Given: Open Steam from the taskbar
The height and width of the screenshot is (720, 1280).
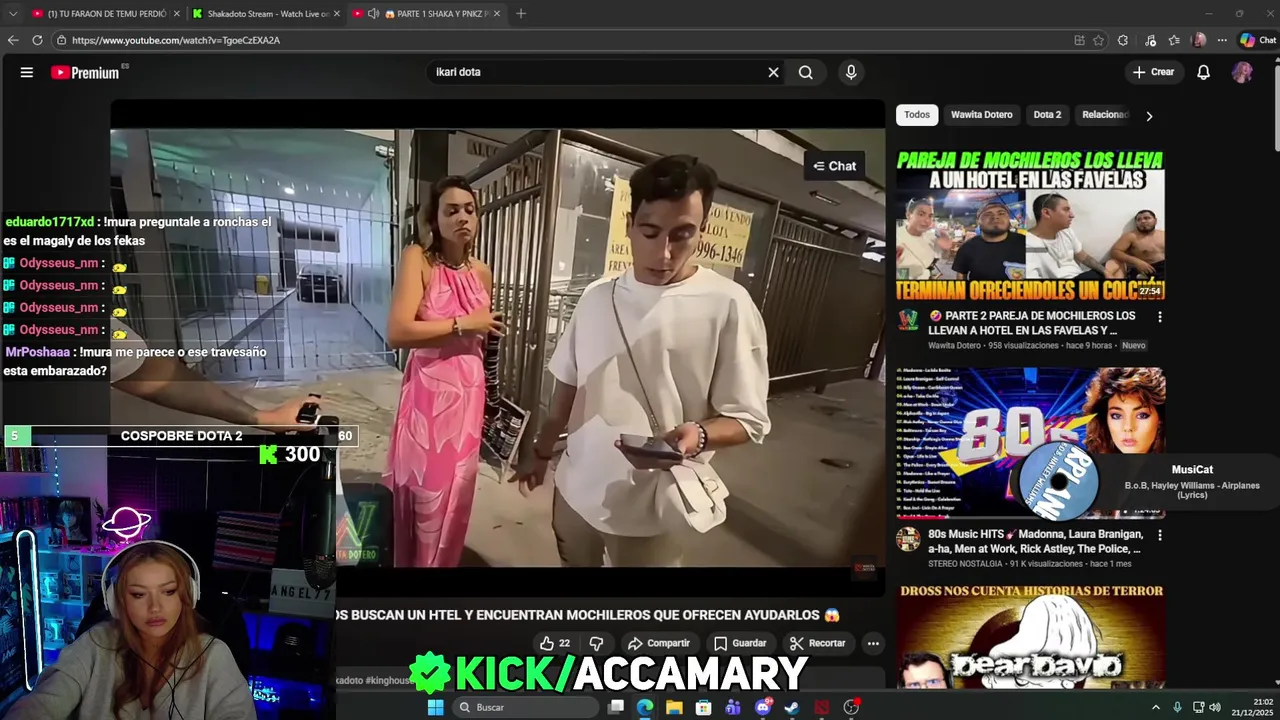Looking at the screenshot, I should [x=792, y=707].
